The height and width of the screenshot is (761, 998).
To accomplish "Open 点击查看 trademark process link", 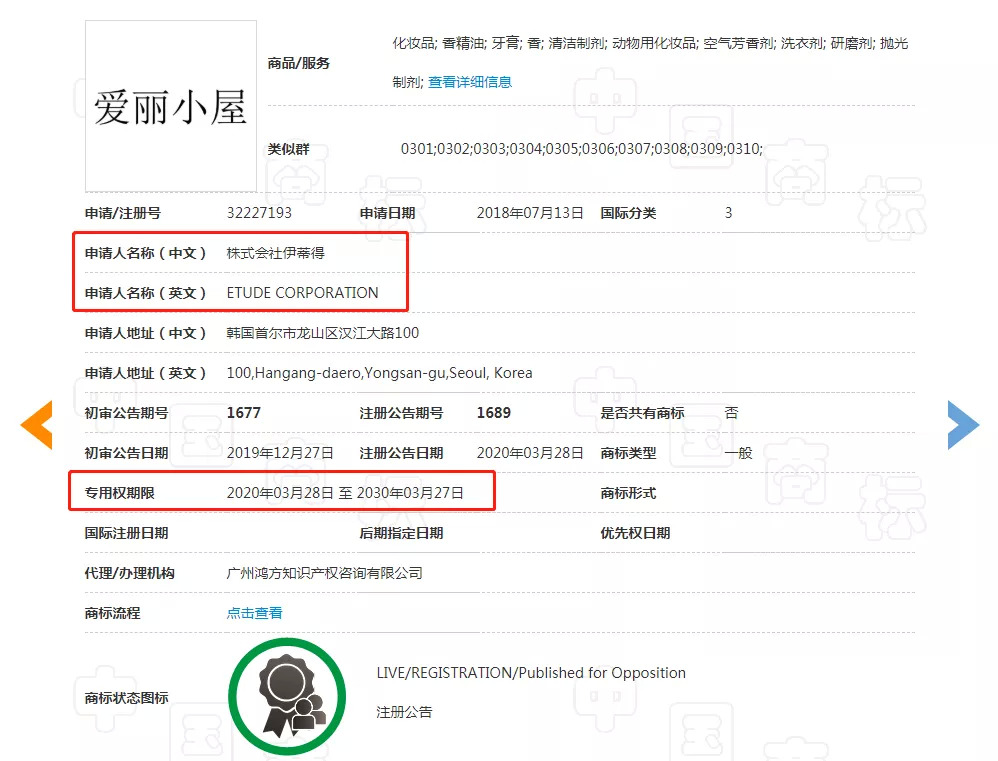I will pos(255,613).
